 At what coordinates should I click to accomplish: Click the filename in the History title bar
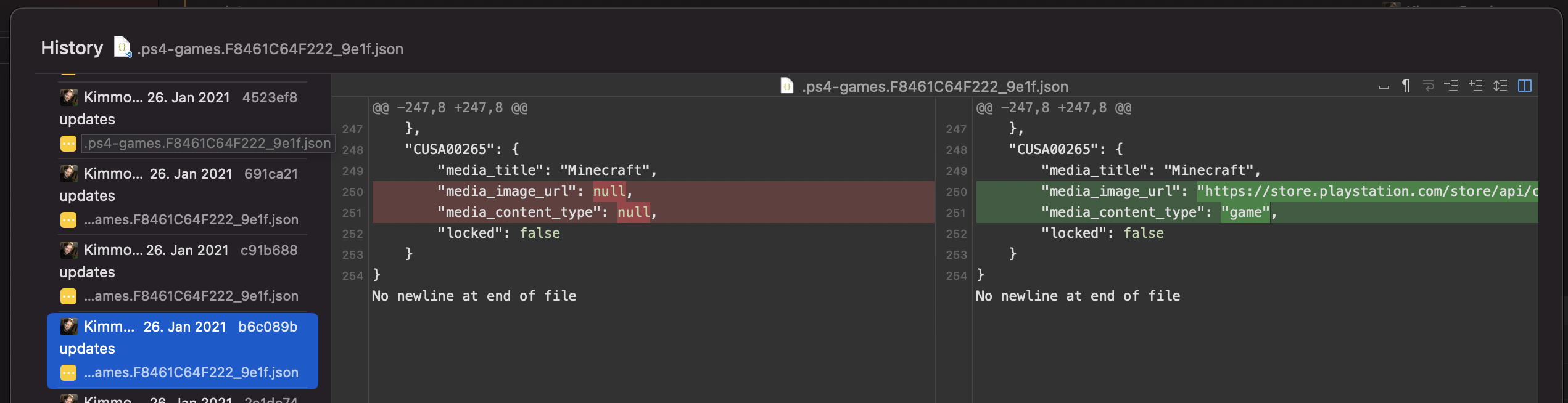pyautogui.click(x=270, y=49)
